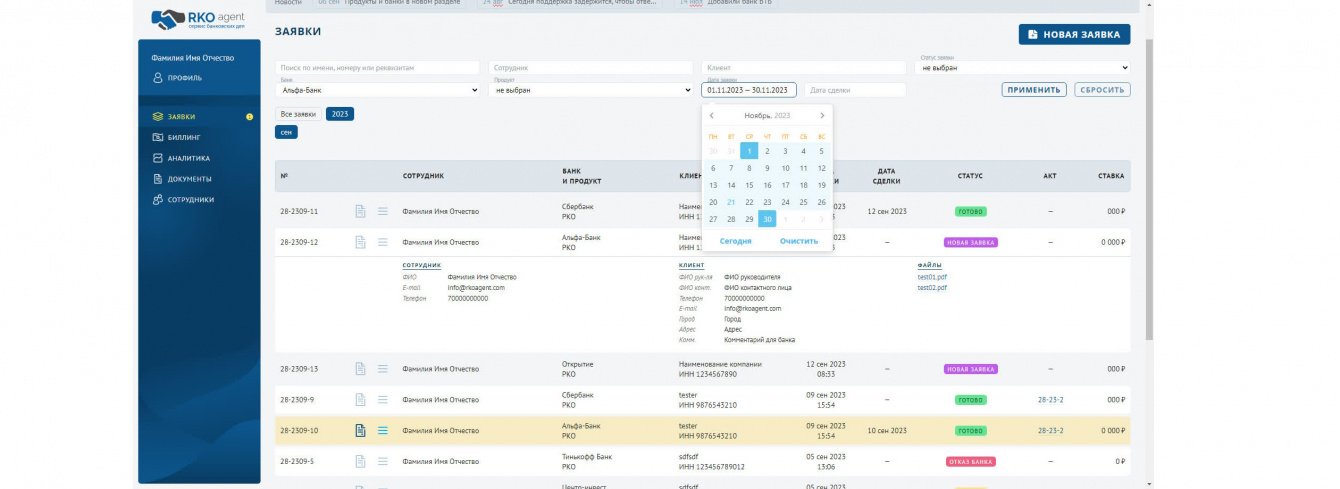This screenshot has height=489, width=1340.
Task: Open the test01.pdf file link
Action: tap(932, 277)
